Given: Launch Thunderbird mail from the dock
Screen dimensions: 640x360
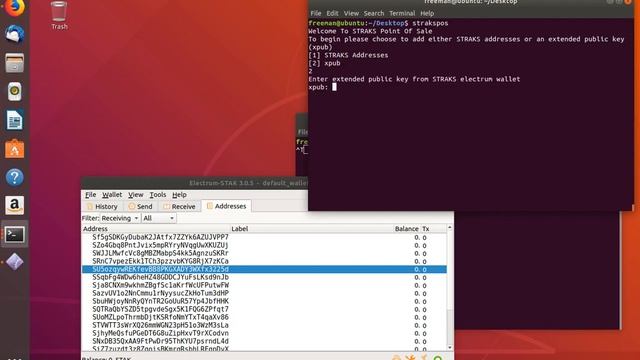Looking at the screenshot, I should coord(14,34).
